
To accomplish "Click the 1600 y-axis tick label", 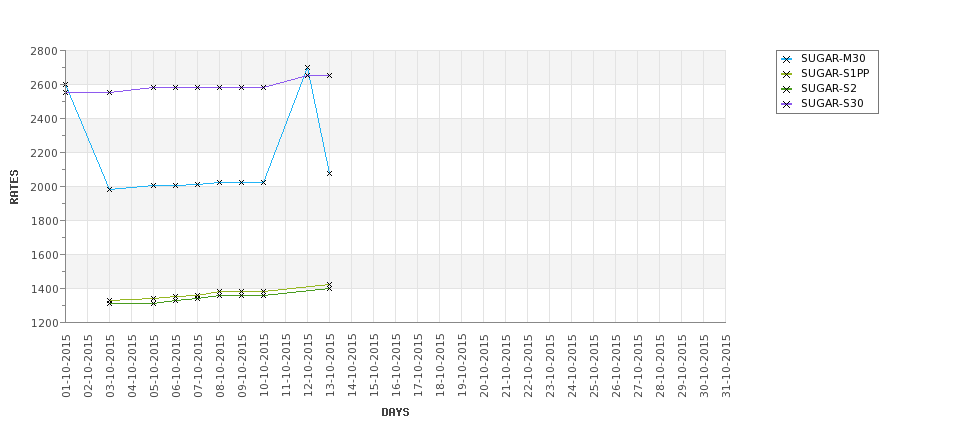I will click(x=44, y=255).
